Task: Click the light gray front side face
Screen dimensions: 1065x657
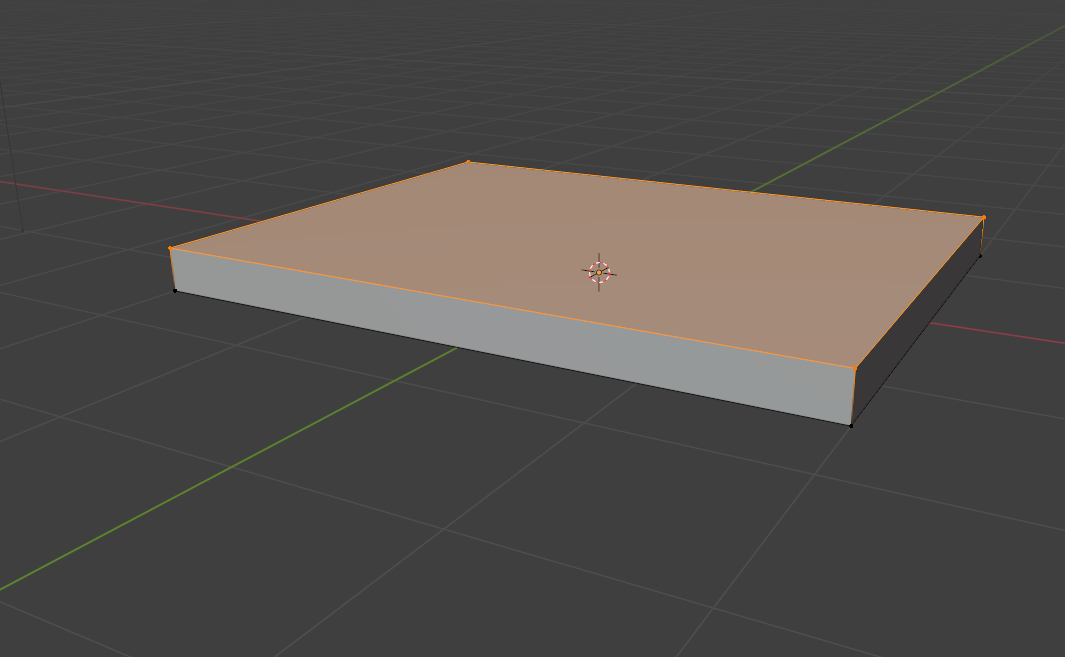Action: tap(513, 338)
